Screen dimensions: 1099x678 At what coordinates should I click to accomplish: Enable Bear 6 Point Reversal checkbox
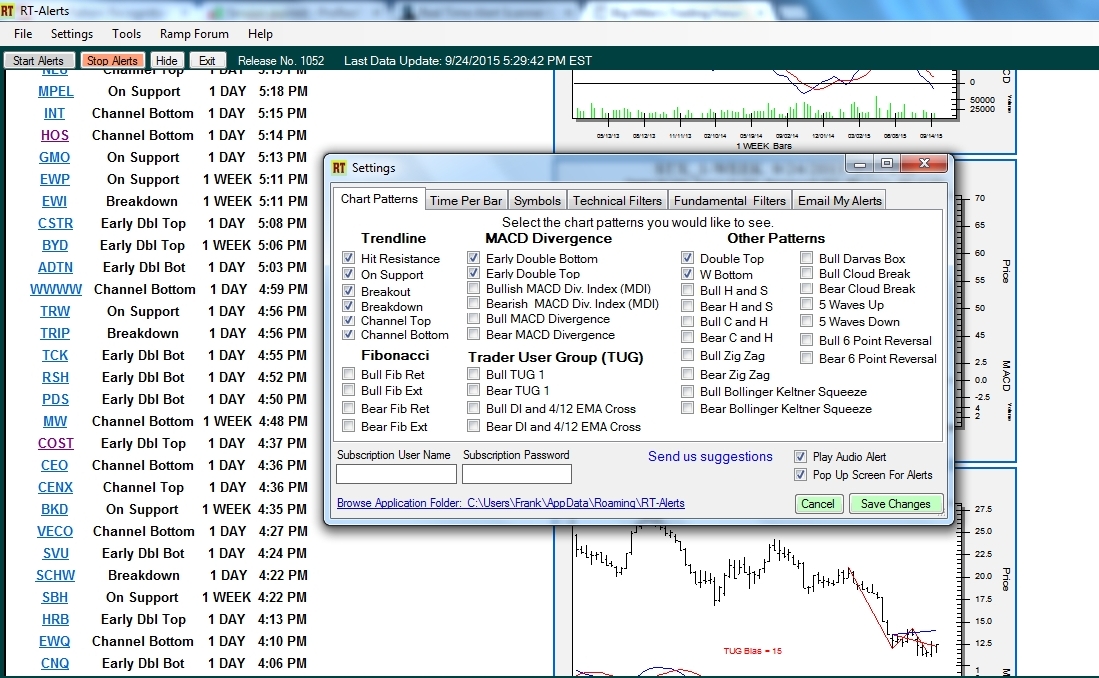[x=807, y=358]
